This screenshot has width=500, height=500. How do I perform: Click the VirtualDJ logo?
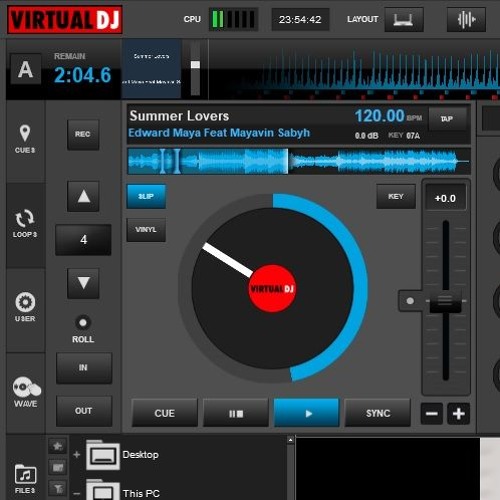(65, 19)
